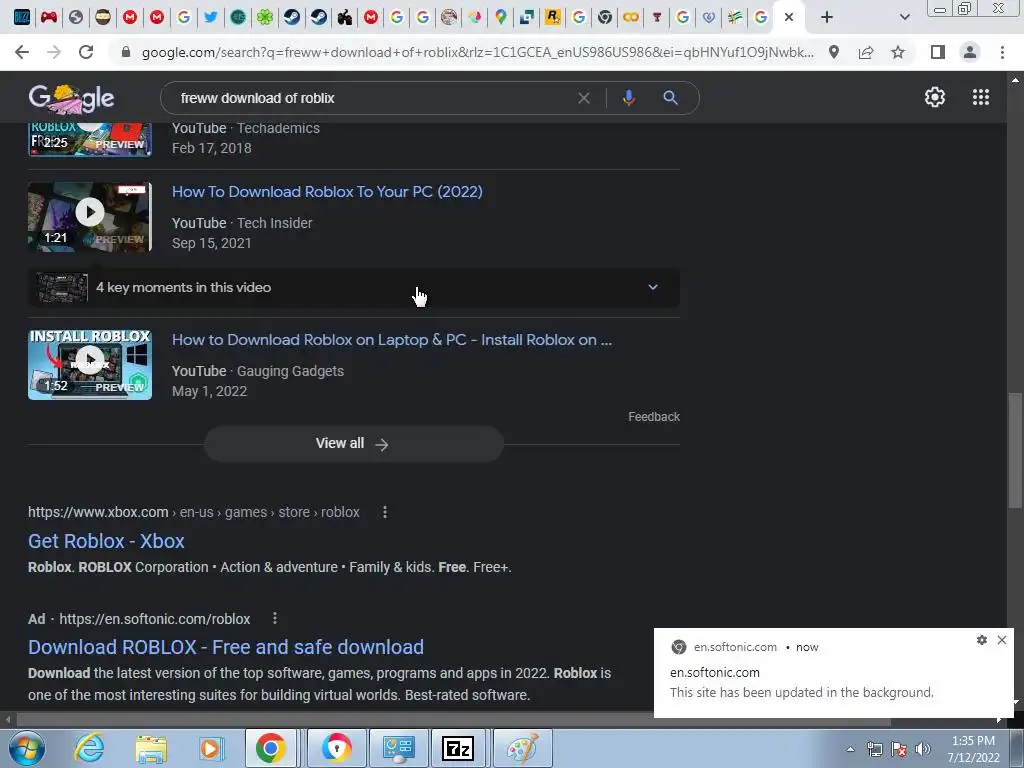Open the en.softonic.com/roblox ad URL
The width and height of the screenshot is (1024, 768).
(x=155, y=618)
